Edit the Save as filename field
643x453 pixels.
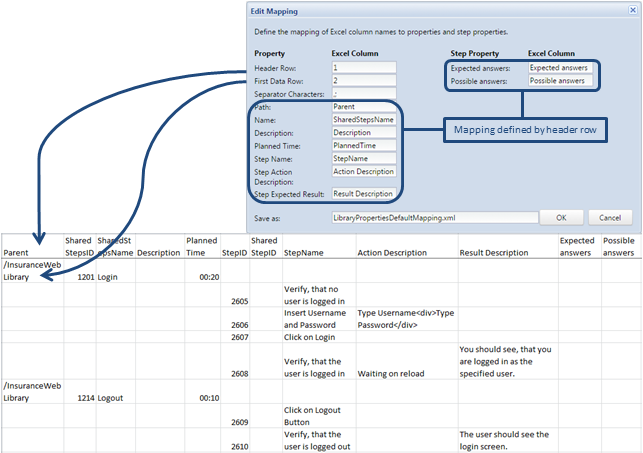pyautogui.click(x=431, y=217)
